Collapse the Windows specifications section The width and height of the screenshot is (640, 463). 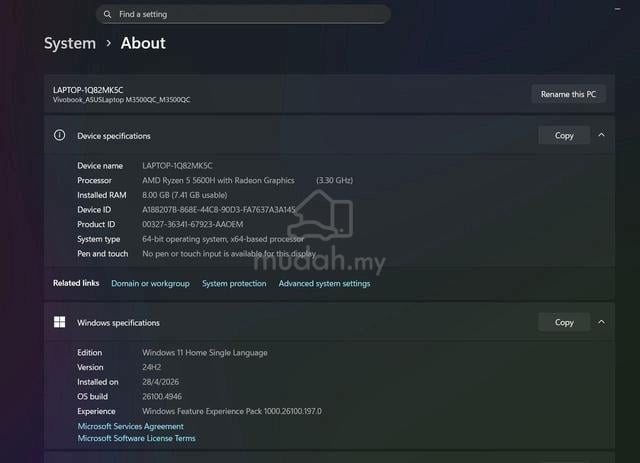[x=601, y=322]
